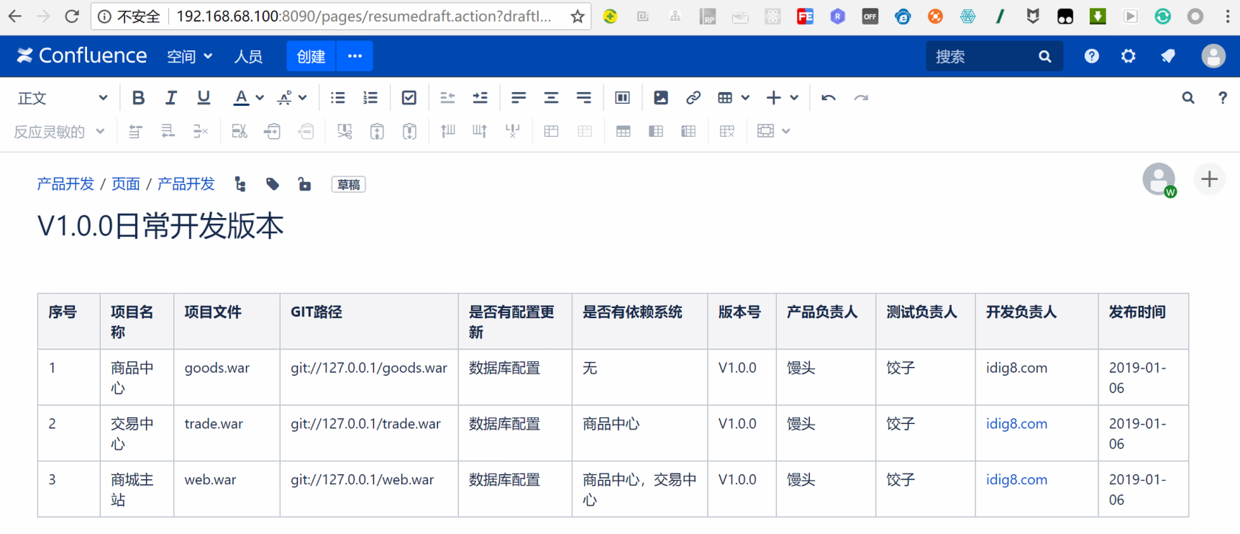
Task: Go to the 页面 breadcrumb link
Action: click(x=125, y=184)
